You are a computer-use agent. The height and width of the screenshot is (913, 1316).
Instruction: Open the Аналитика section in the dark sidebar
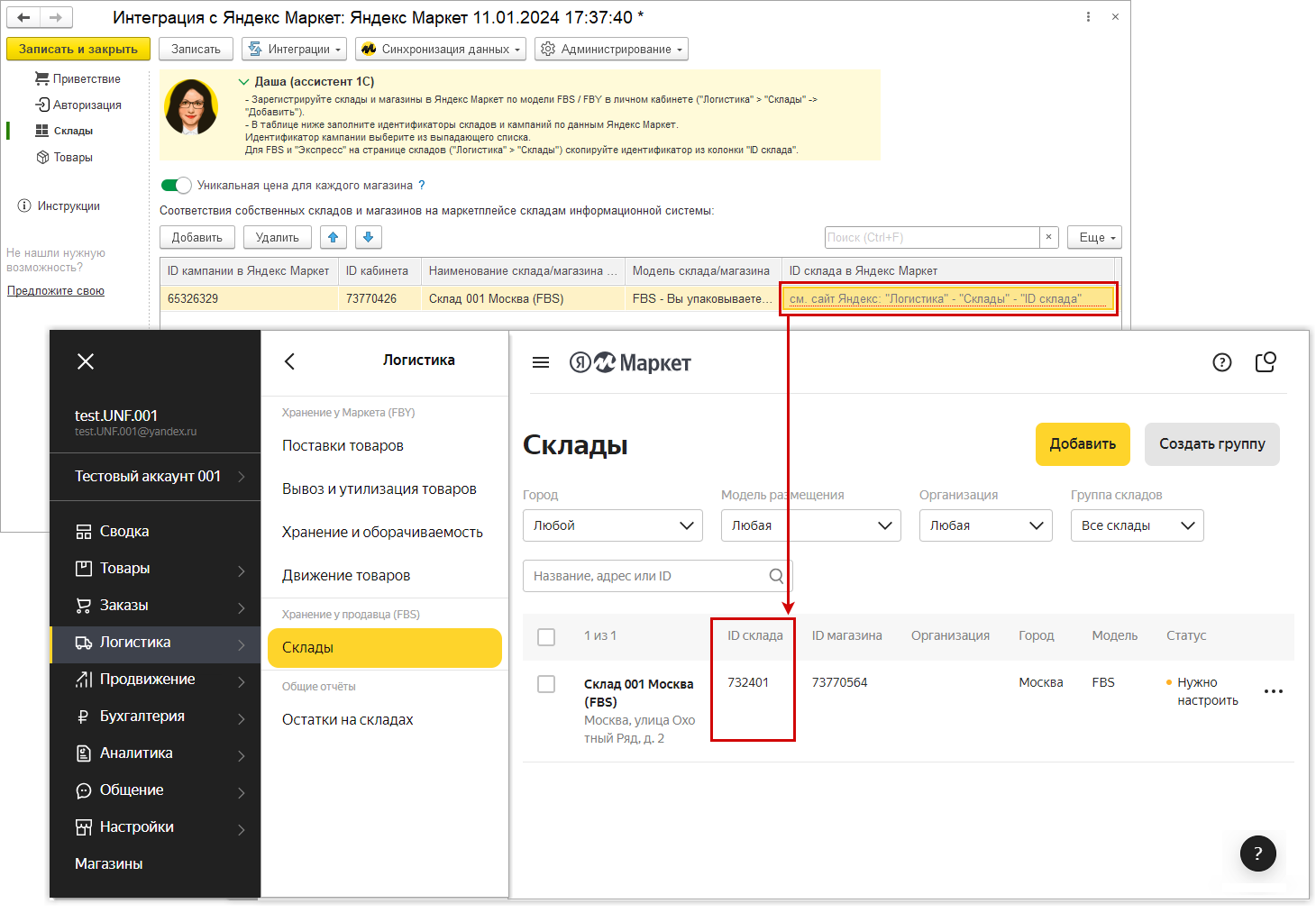(155, 753)
